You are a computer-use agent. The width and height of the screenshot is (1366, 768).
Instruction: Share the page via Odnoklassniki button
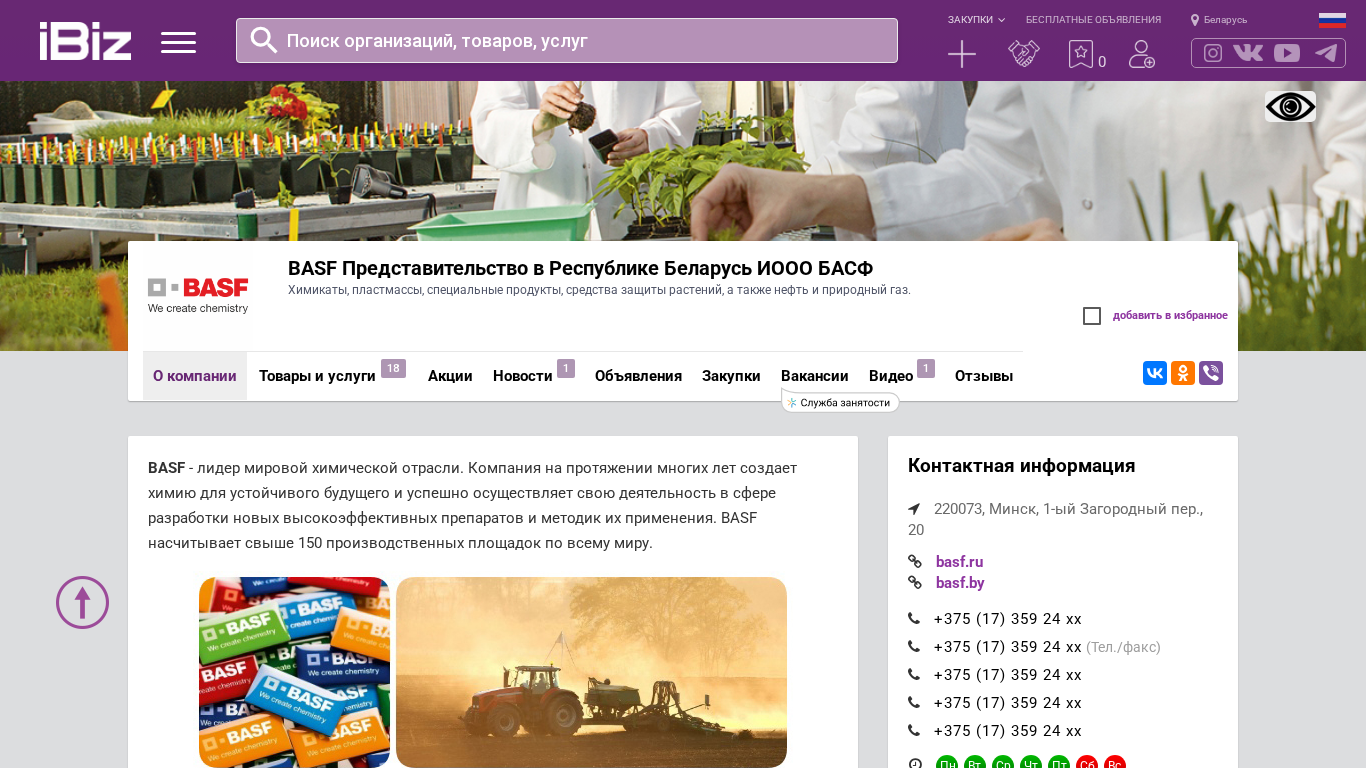(1183, 373)
